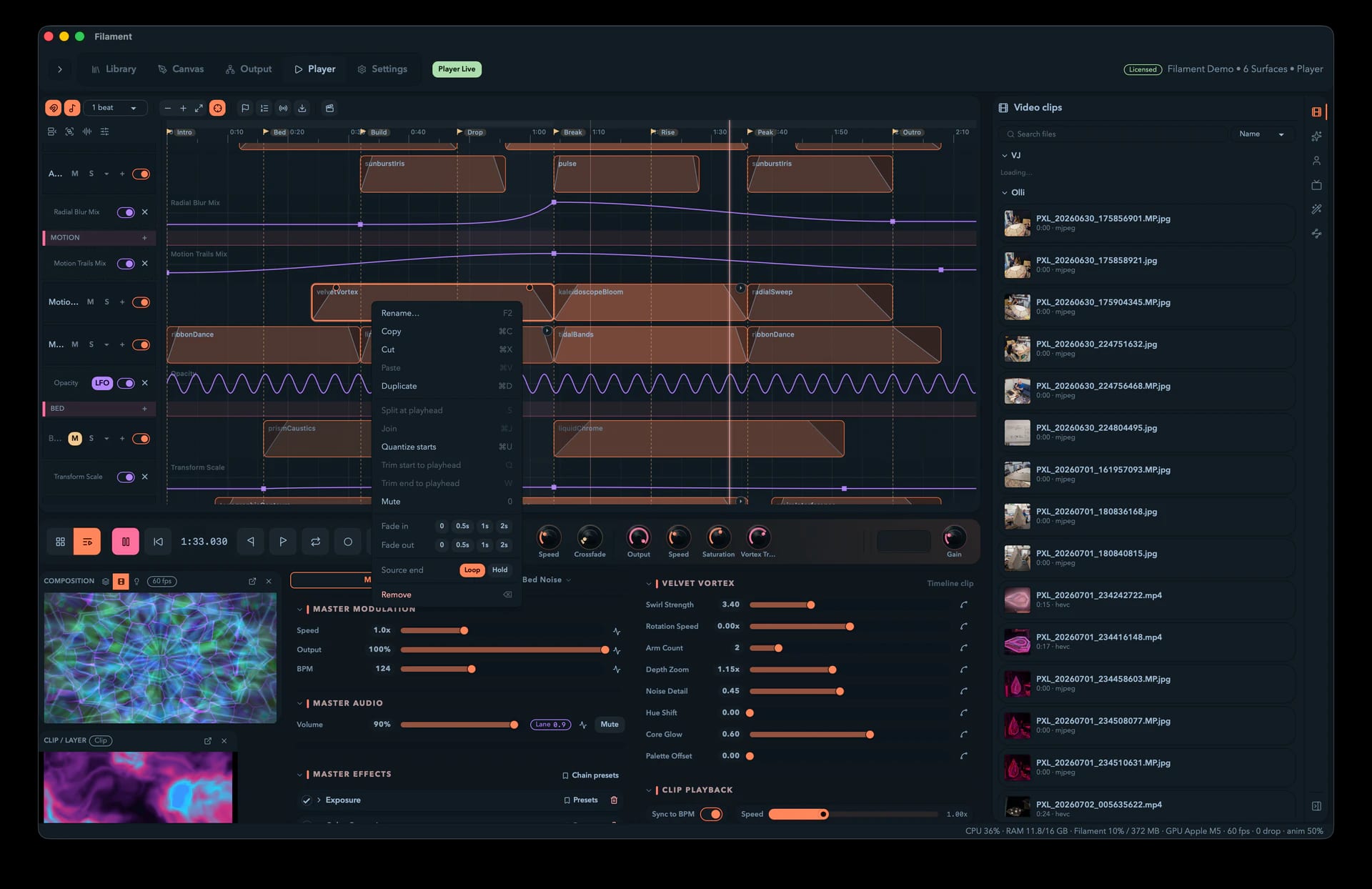Screen dimensions: 1372x889
Task: Switch to the Canvas tab
Action: (181, 69)
